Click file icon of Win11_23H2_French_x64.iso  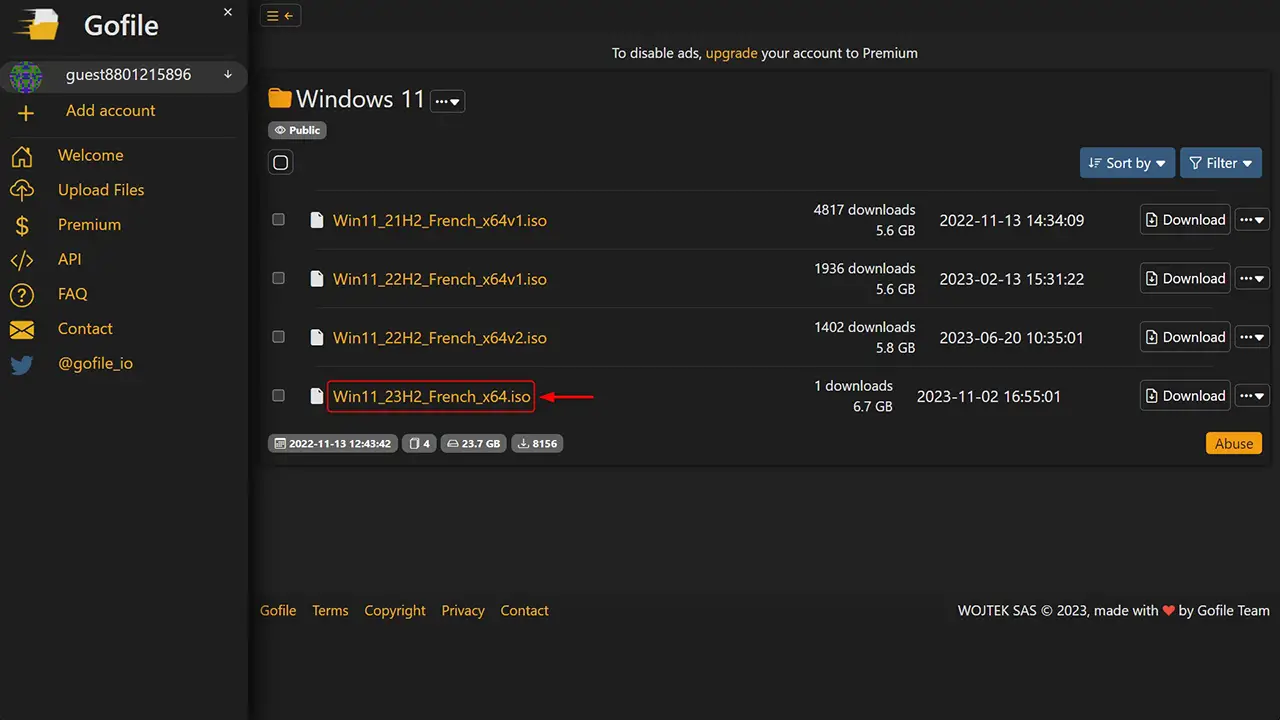coord(317,396)
